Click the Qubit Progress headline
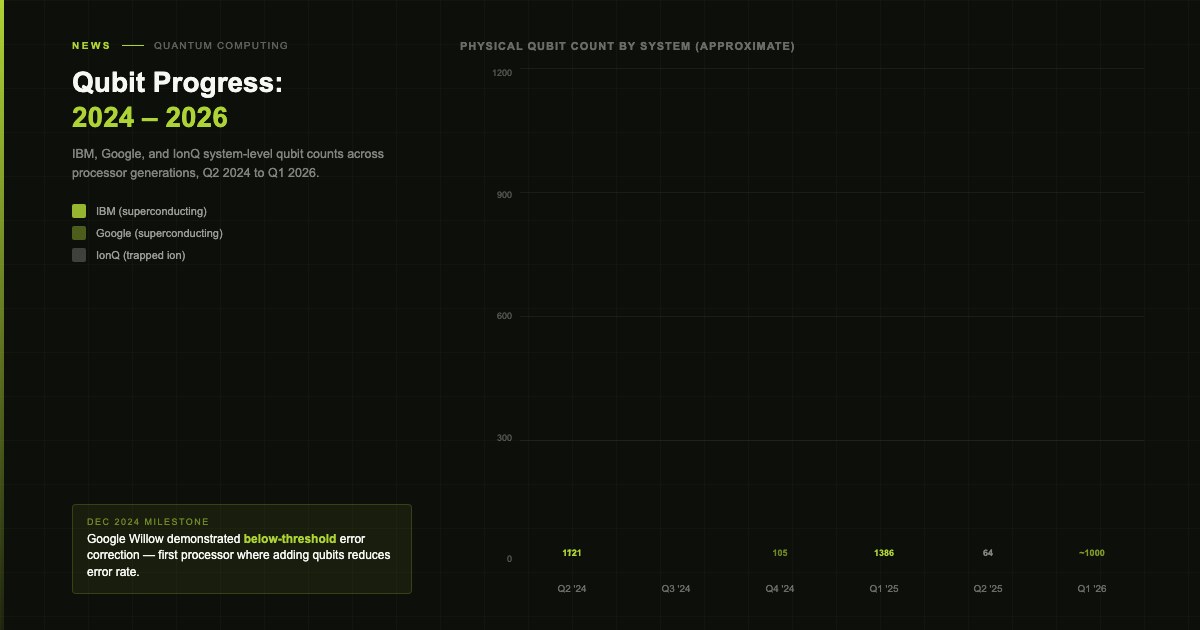Viewport: 1200px width, 630px height. pos(177,100)
